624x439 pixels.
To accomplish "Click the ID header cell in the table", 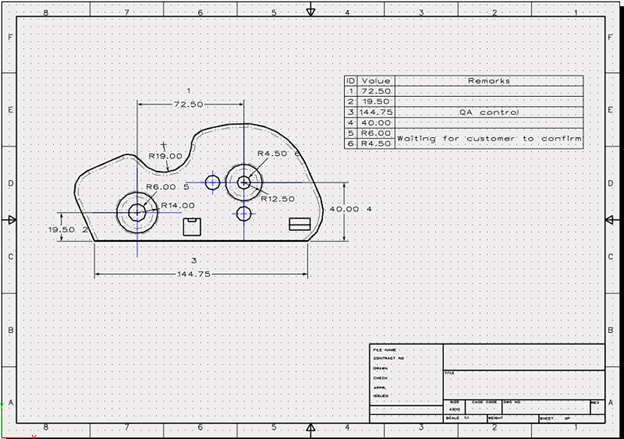I will coord(351,81).
